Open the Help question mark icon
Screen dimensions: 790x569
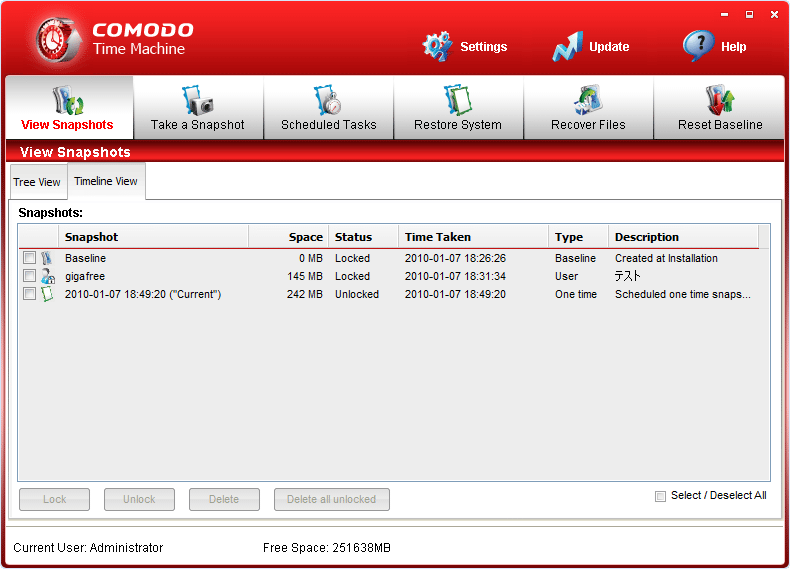pos(698,46)
